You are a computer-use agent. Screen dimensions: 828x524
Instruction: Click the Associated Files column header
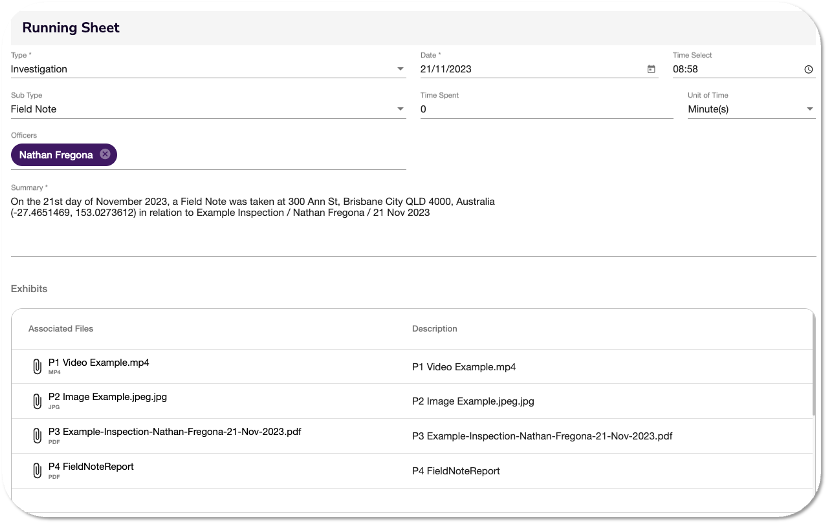pos(61,328)
